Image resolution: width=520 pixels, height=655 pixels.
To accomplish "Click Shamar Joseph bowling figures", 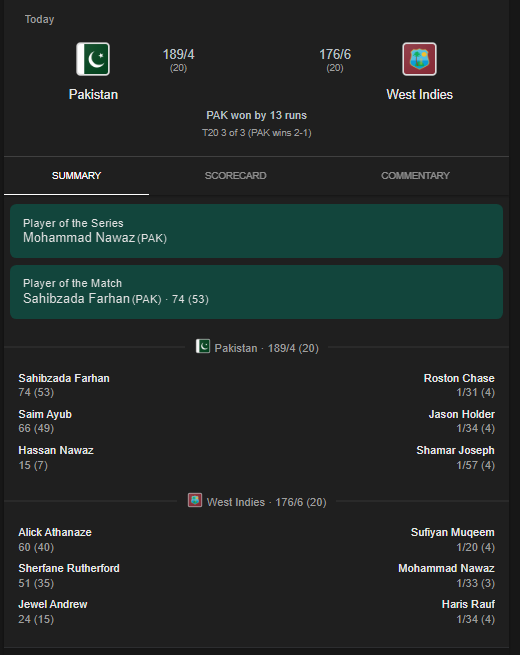I will pyautogui.click(x=475, y=465).
